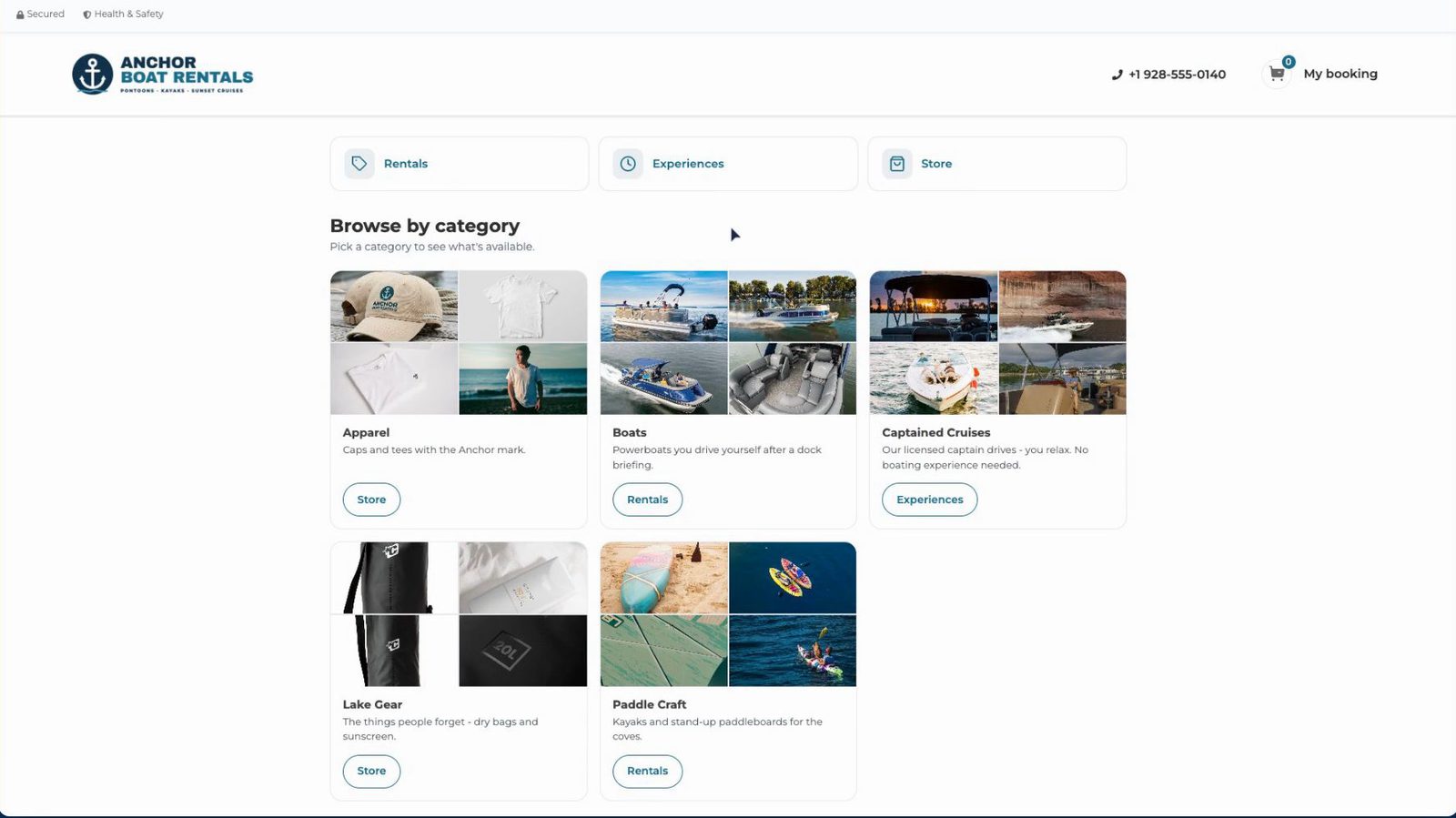Click 'Caps and tees with the Anchor mark.'
1456x818 pixels.
[x=434, y=449]
